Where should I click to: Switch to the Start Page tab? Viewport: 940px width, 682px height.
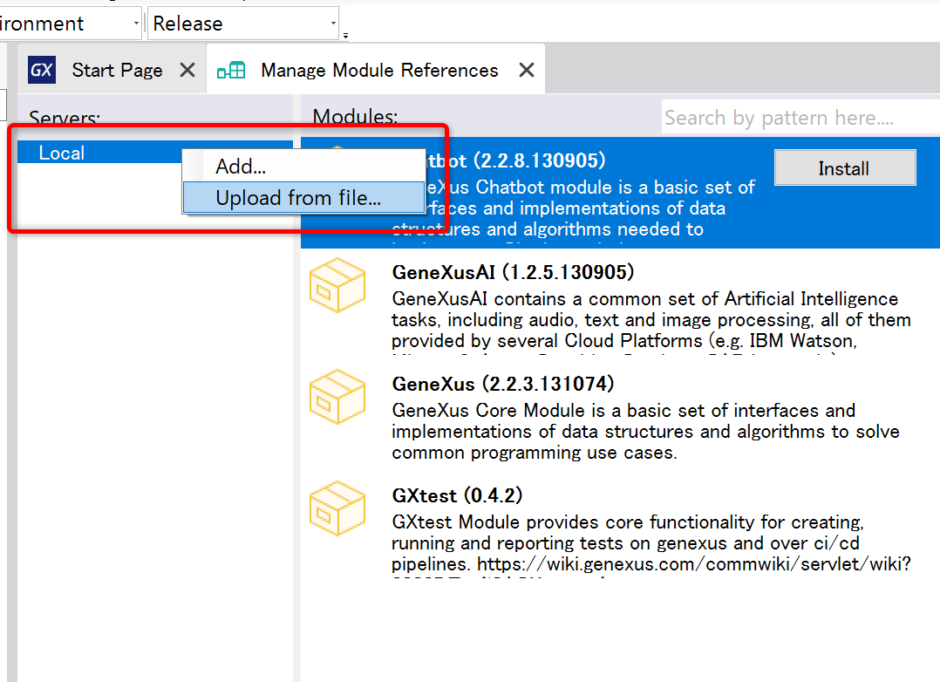(117, 70)
